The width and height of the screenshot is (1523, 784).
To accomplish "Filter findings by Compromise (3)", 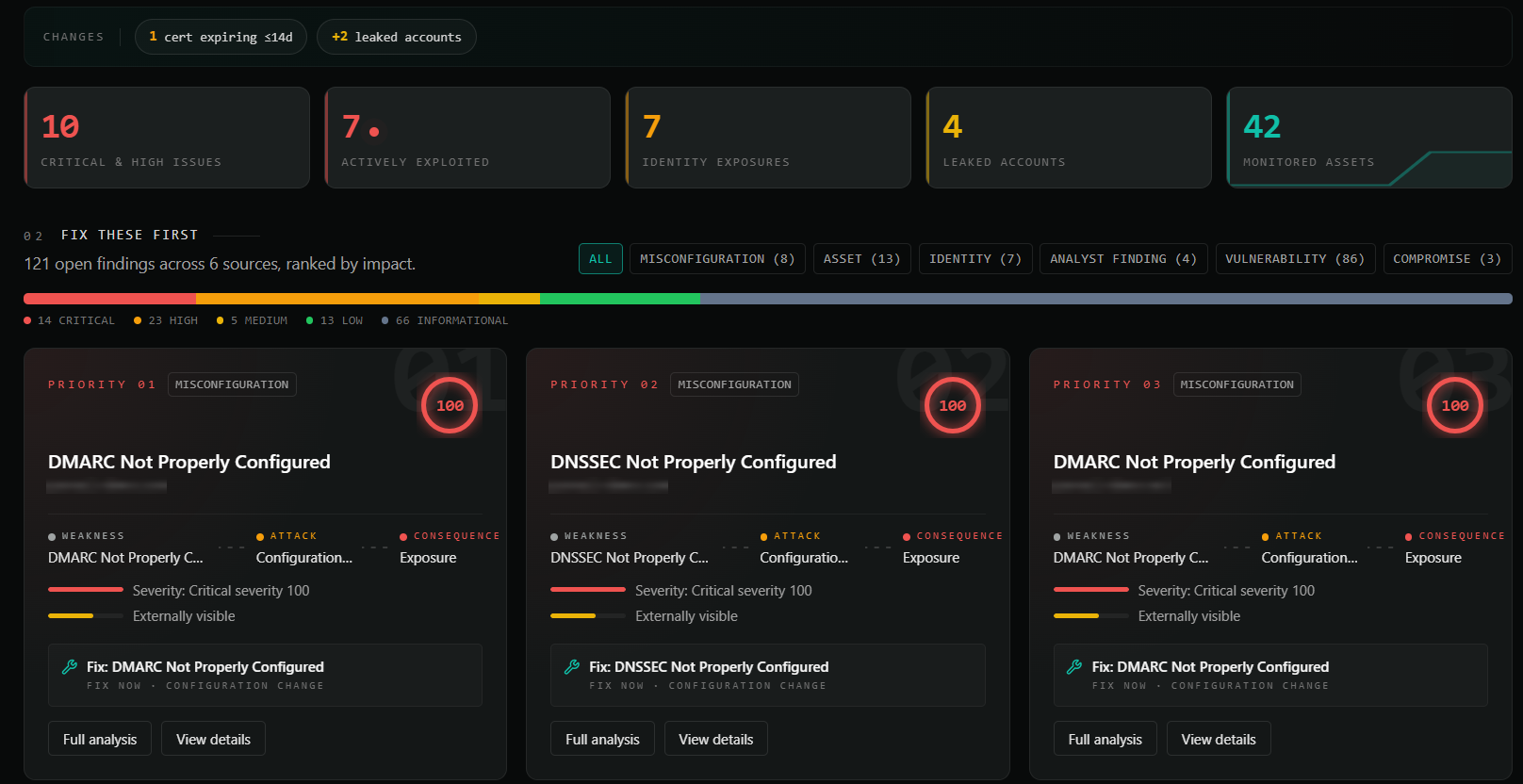I will point(1448,259).
